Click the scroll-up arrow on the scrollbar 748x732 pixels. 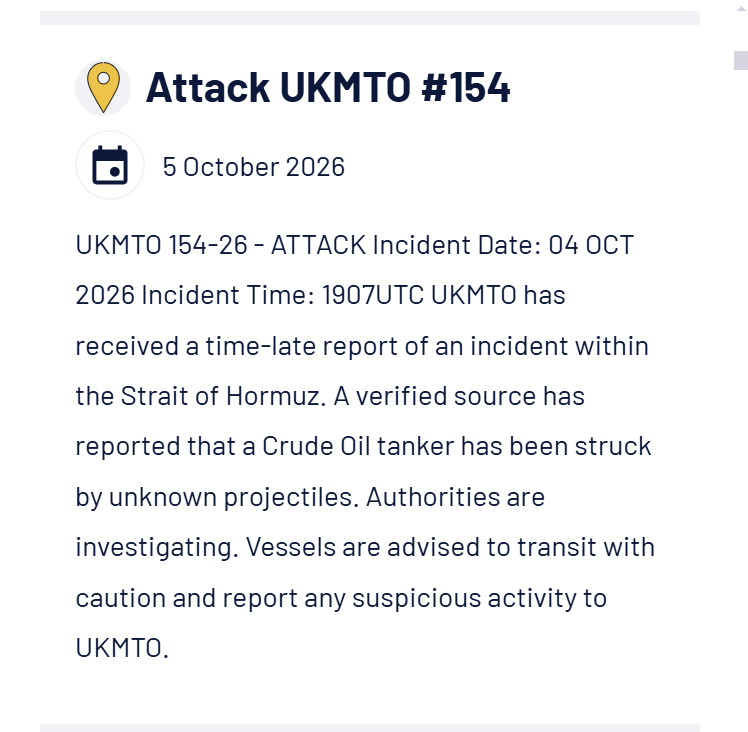[741, 9]
